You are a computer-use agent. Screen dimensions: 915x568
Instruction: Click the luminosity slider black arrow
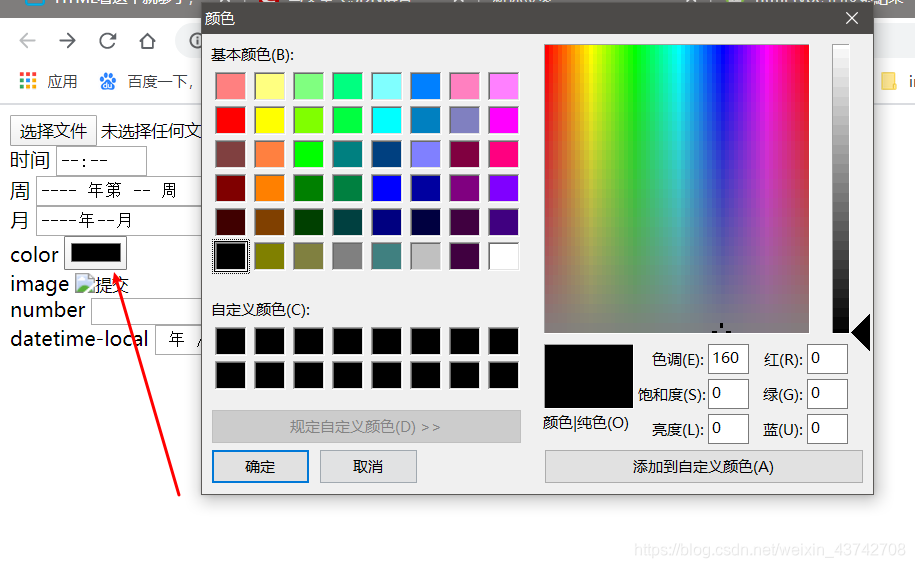[x=861, y=332]
